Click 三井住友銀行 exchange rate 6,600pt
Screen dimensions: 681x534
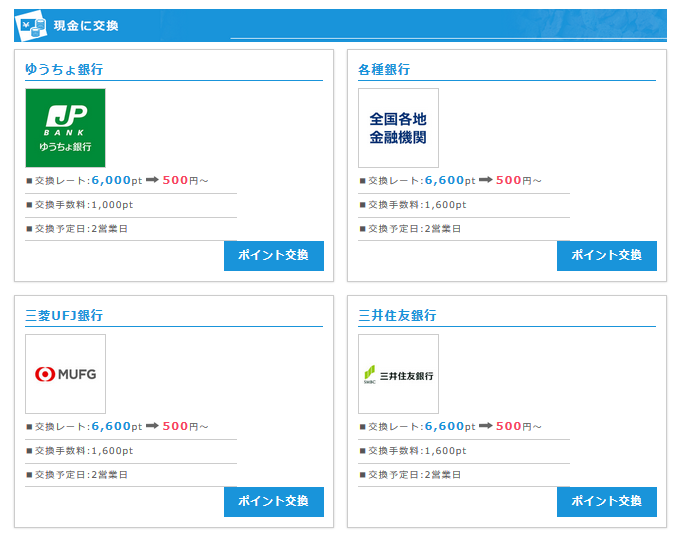[x=450, y=426]
